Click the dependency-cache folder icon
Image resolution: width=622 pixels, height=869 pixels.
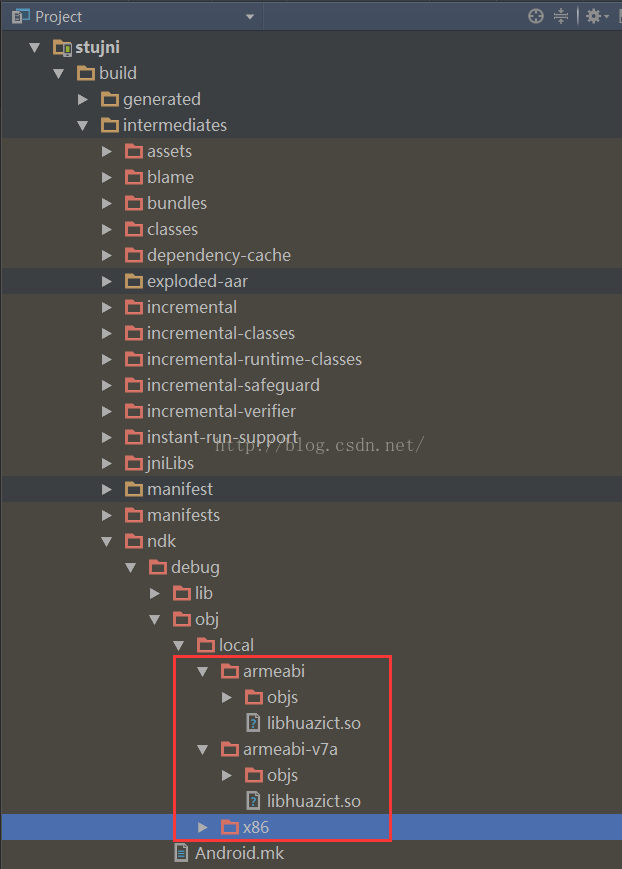134,255
